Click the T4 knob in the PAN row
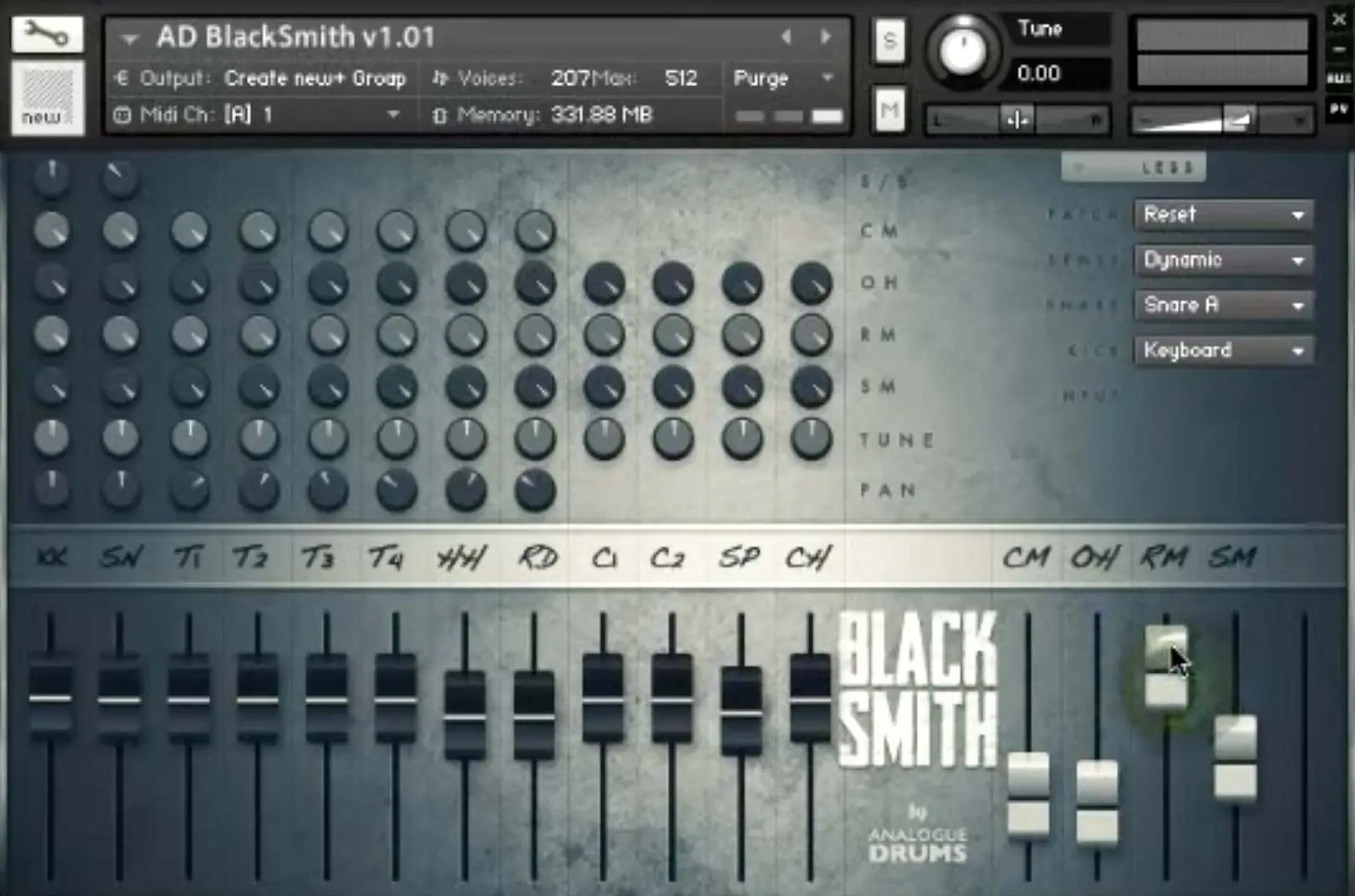 (x=396, y=490)
